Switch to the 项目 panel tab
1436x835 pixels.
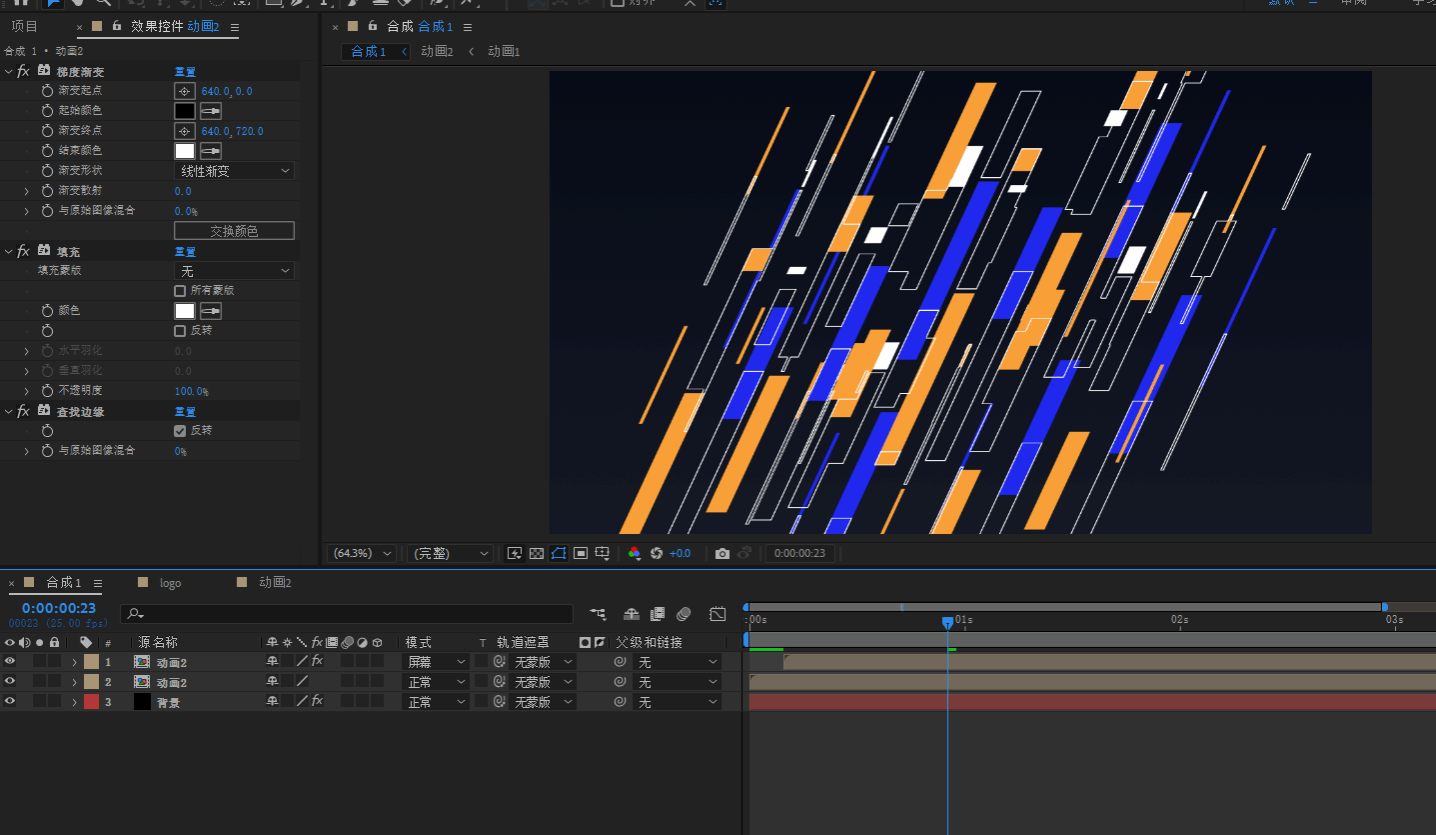[24, 27]
